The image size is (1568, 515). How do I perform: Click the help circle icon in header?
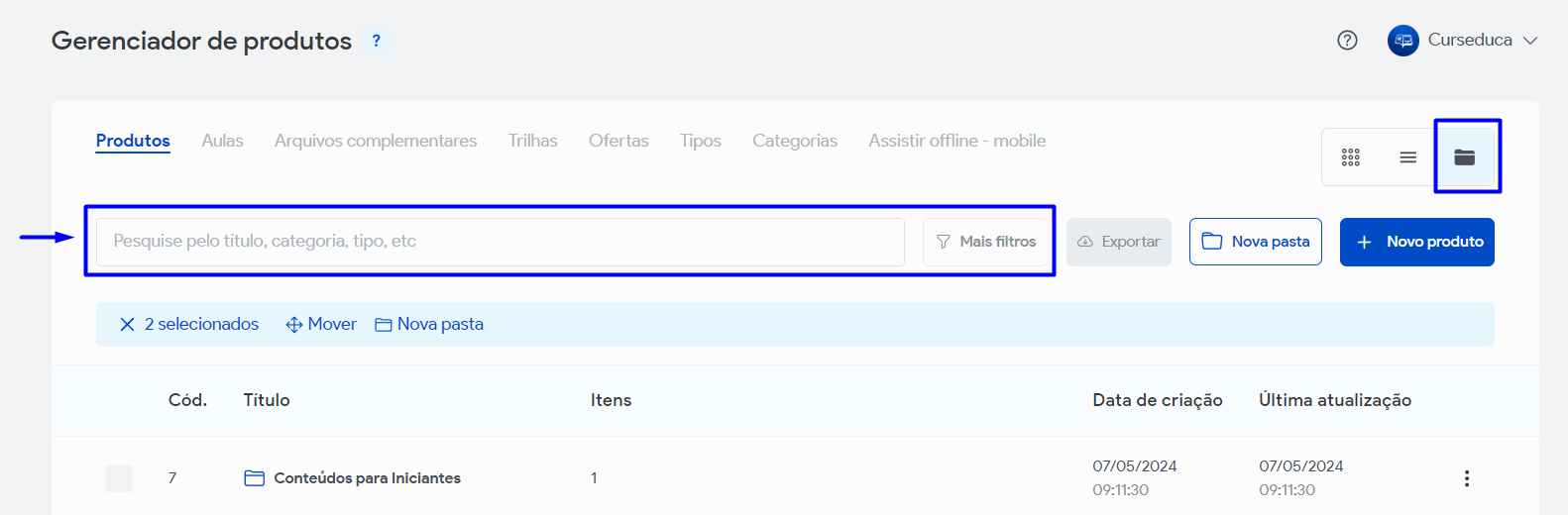[1347, 41]
